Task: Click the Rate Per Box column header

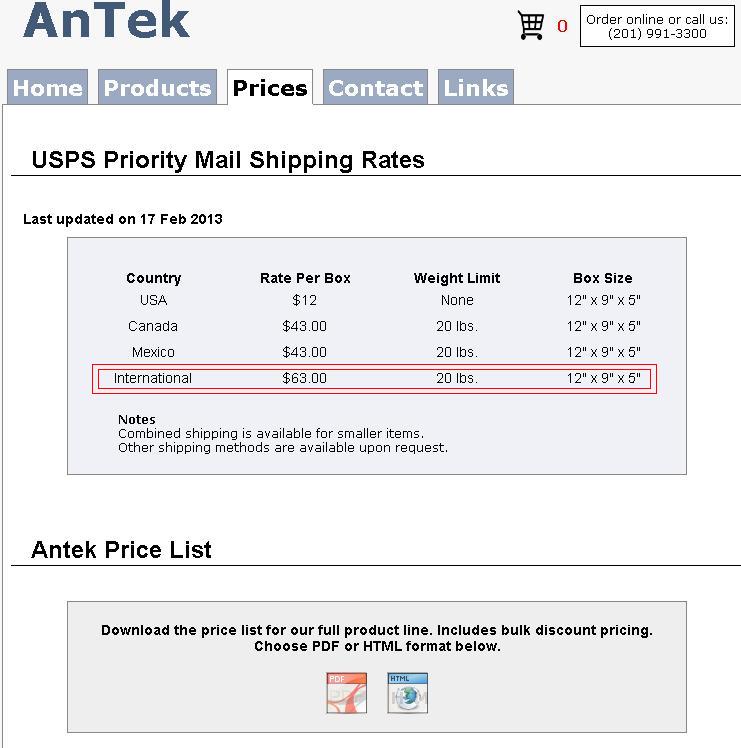Action: 305,278
